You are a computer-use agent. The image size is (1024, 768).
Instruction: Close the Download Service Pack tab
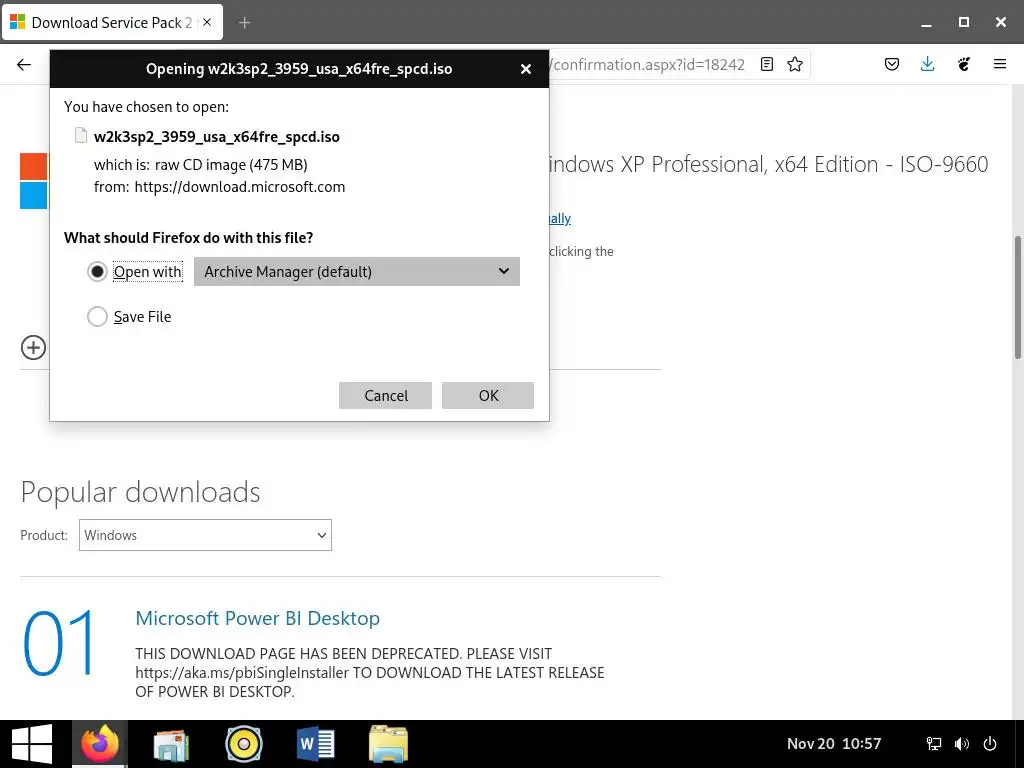207,22
